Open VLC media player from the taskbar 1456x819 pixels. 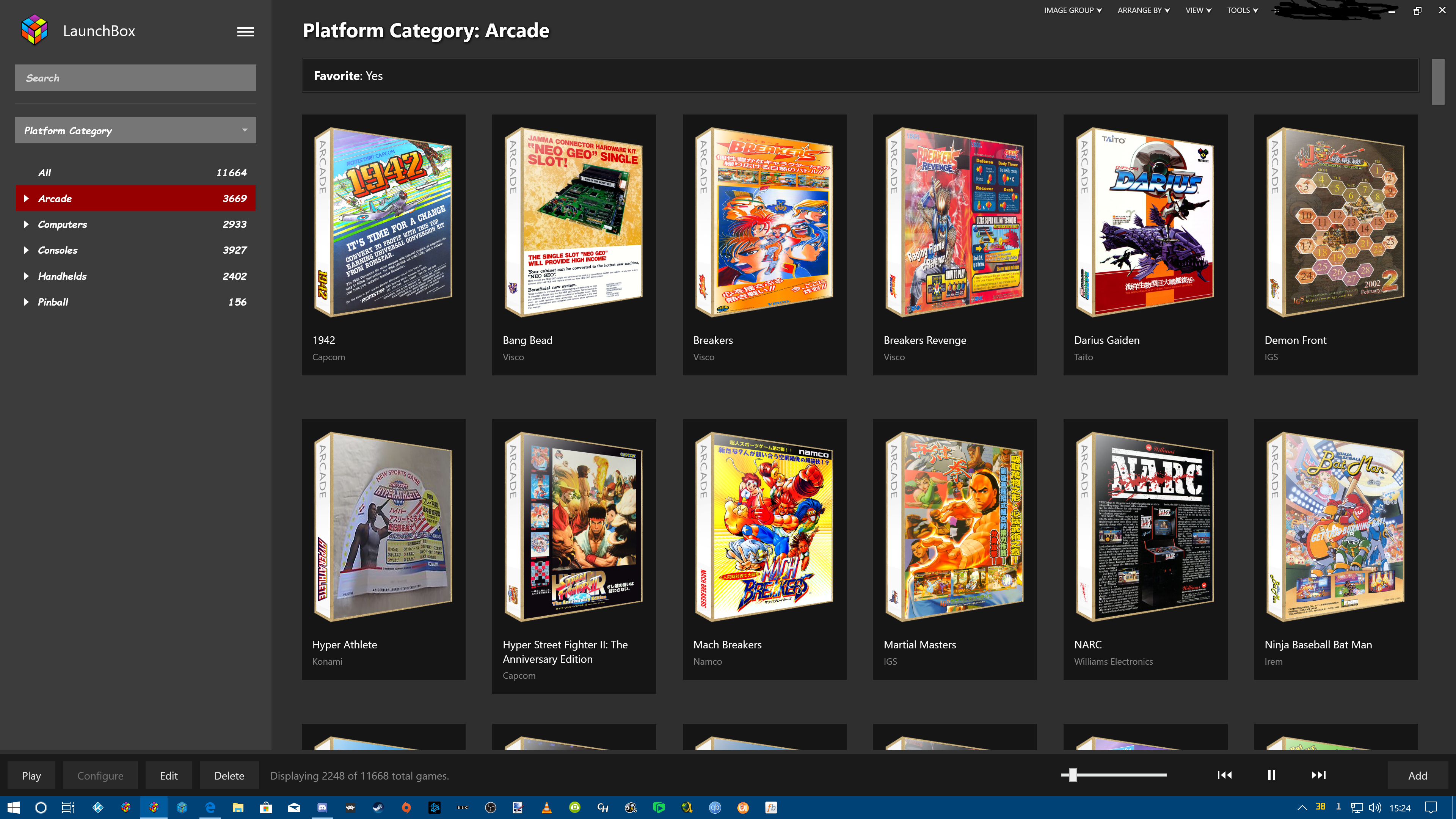pos(546,808)
